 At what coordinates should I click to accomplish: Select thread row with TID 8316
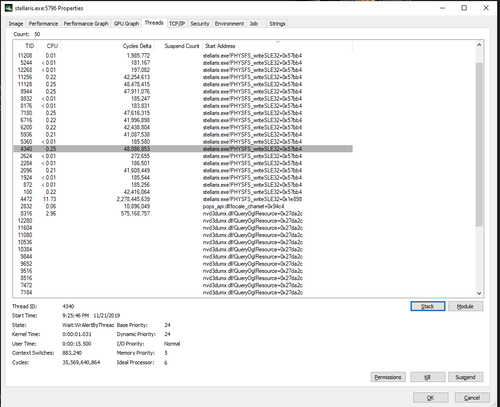183,213
